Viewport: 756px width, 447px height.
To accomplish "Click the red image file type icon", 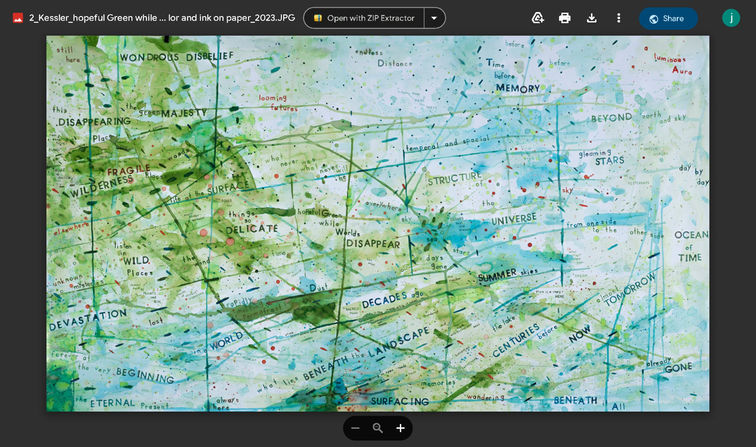I will (x=18, y=18).
